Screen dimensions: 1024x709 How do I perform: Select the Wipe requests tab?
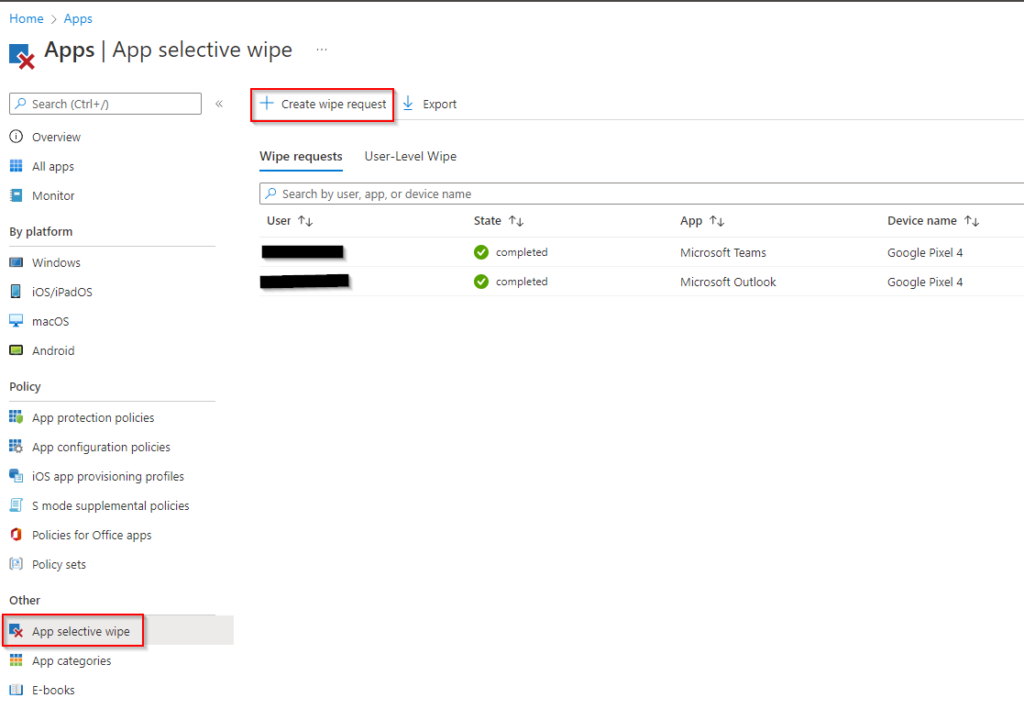pos(301,157)
